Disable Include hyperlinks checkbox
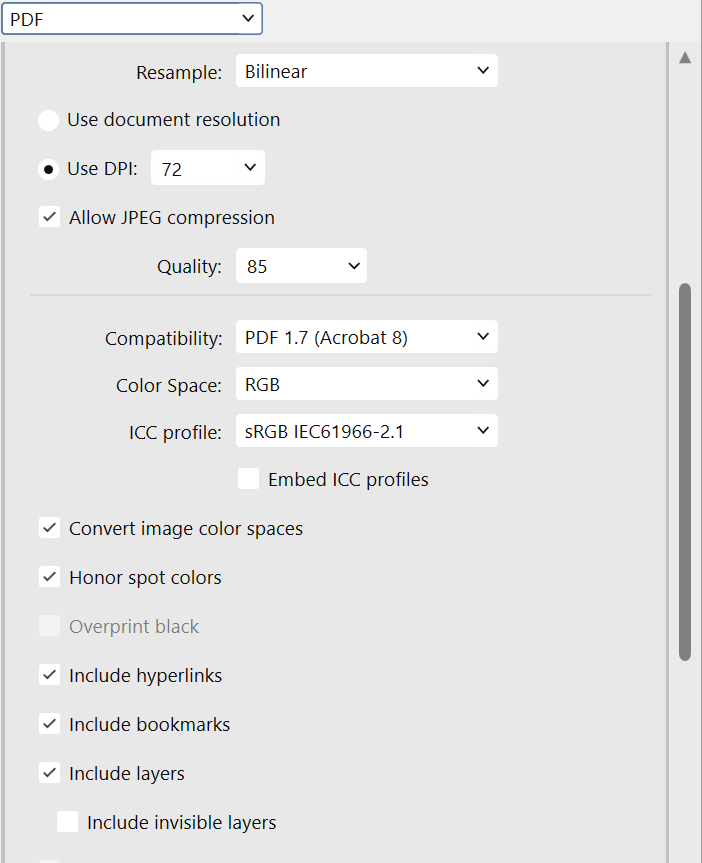 (x=50, y=675)
